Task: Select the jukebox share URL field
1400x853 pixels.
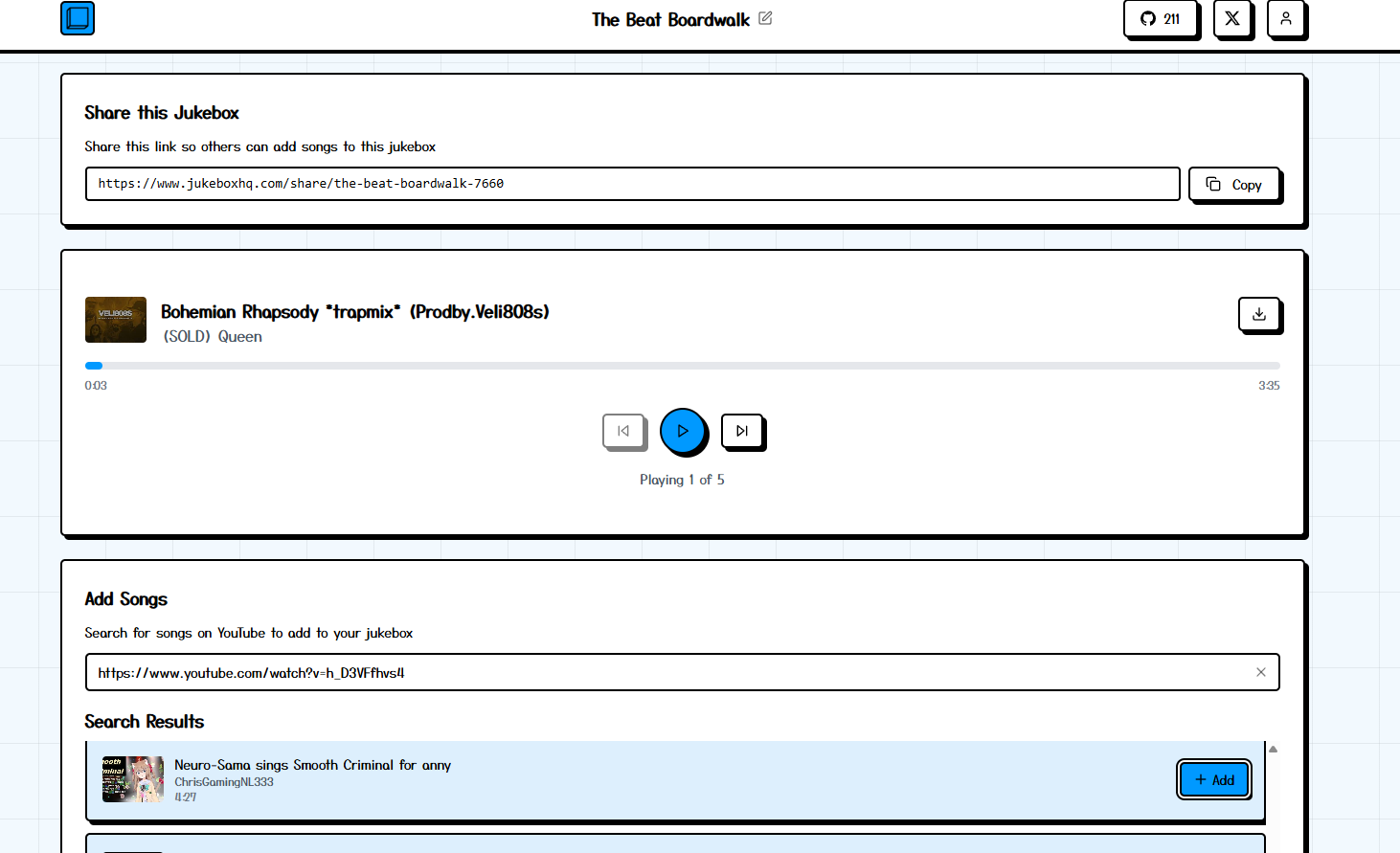Action: tap(632, 184)
